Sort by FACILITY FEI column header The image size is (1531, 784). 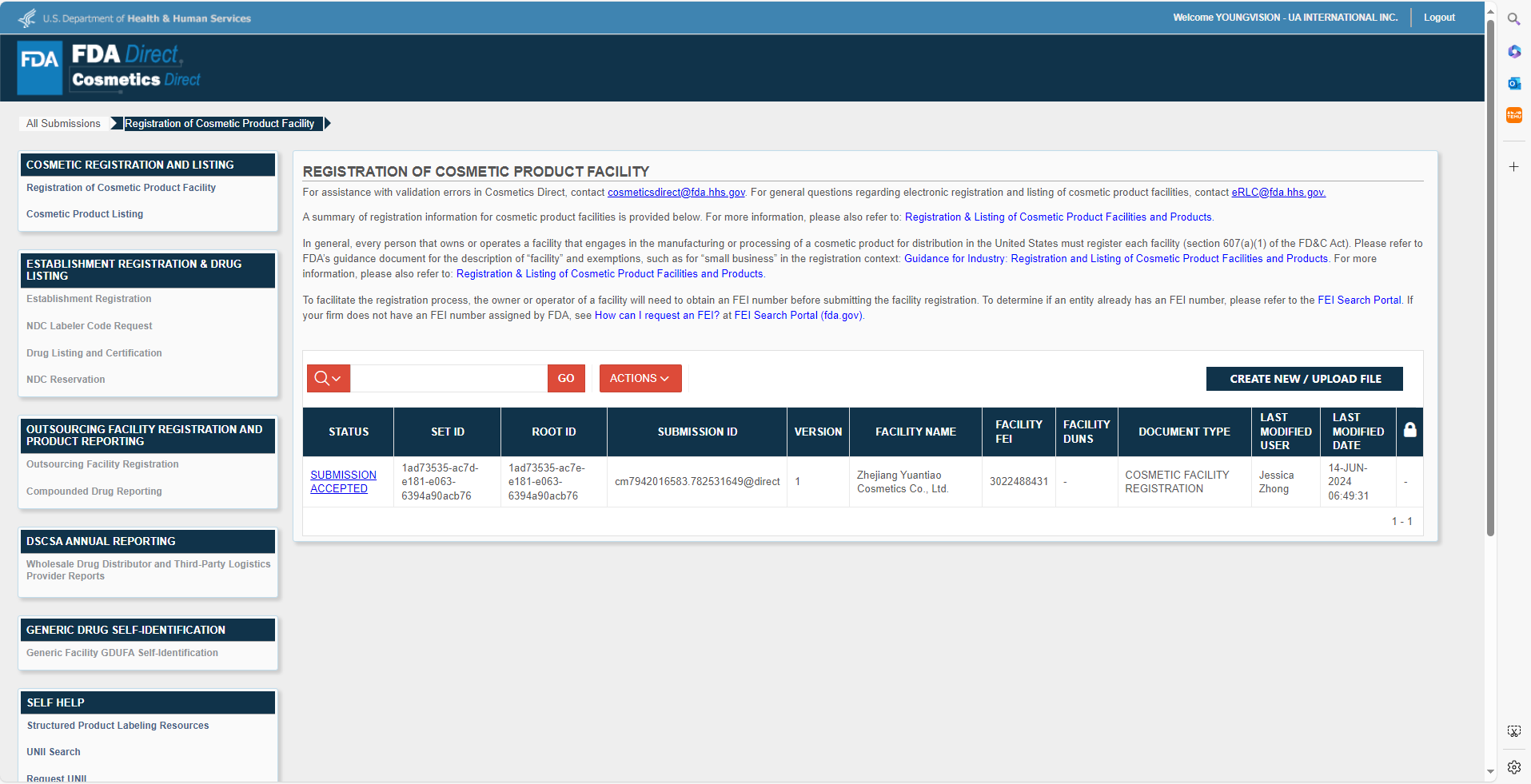[x=1019, y=432]
